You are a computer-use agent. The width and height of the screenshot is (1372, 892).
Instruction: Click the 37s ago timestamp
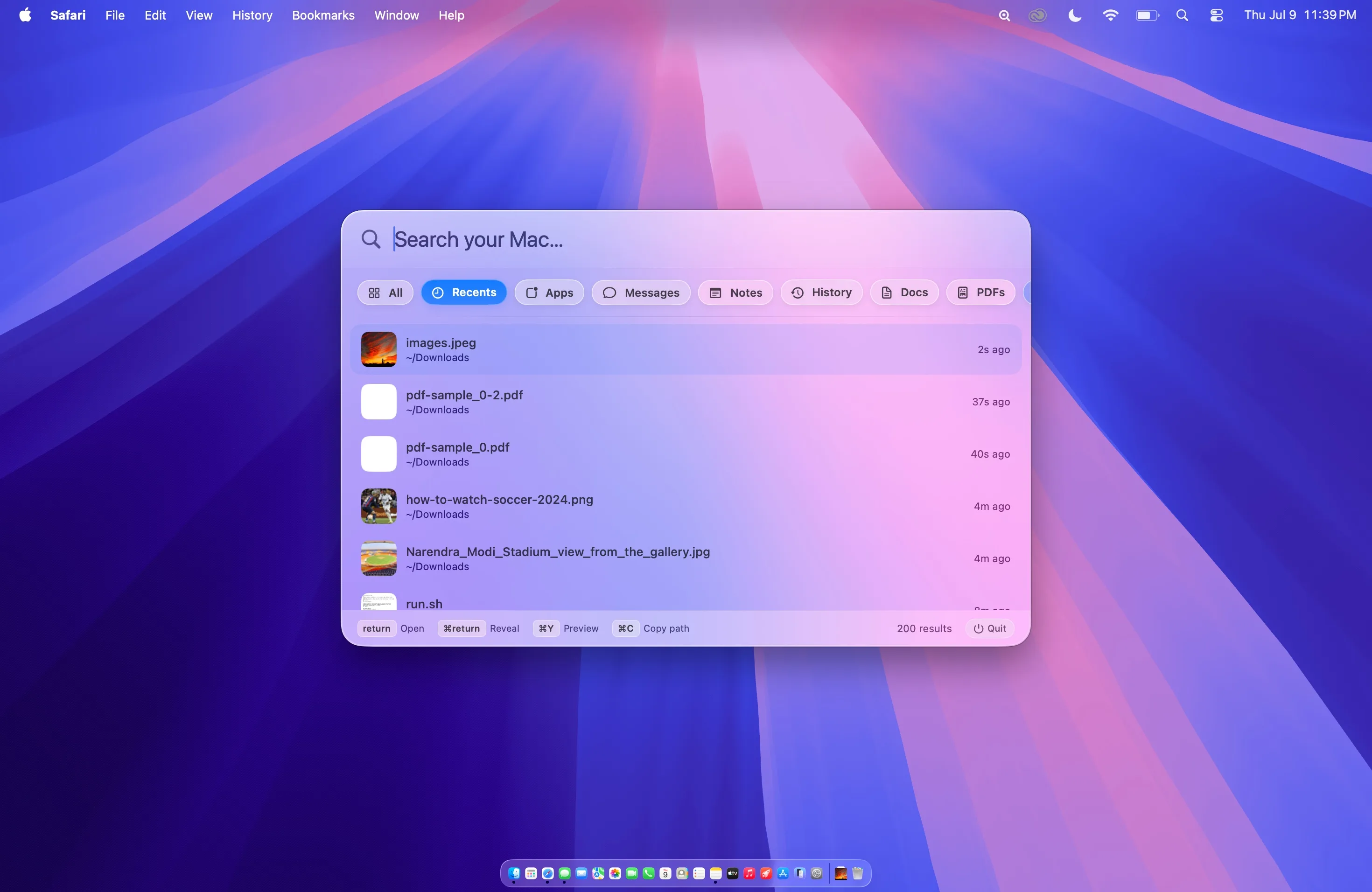[991, 402]
